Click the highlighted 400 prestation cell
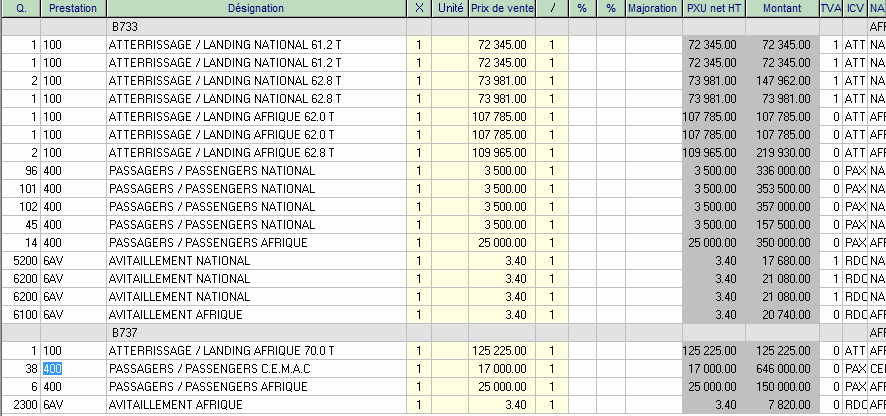Screen dimensions: 886x416 tap(52, 368)
